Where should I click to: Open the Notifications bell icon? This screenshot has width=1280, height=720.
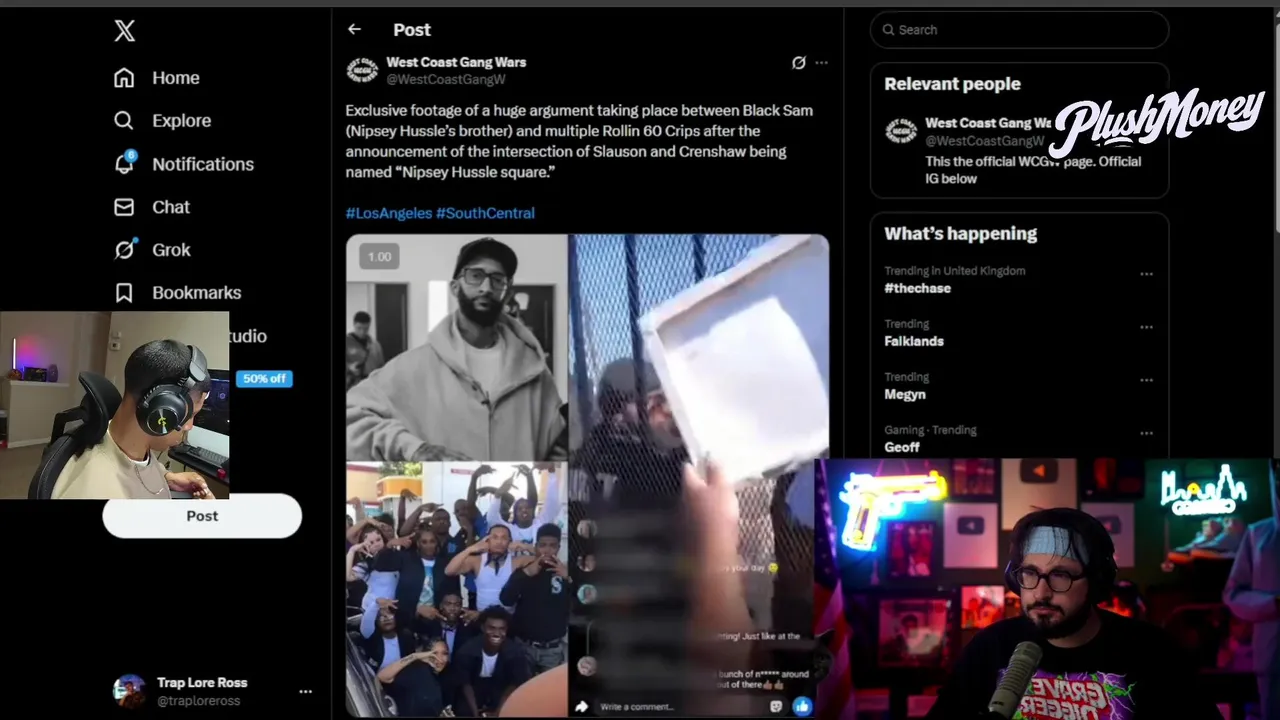point(124,164)
